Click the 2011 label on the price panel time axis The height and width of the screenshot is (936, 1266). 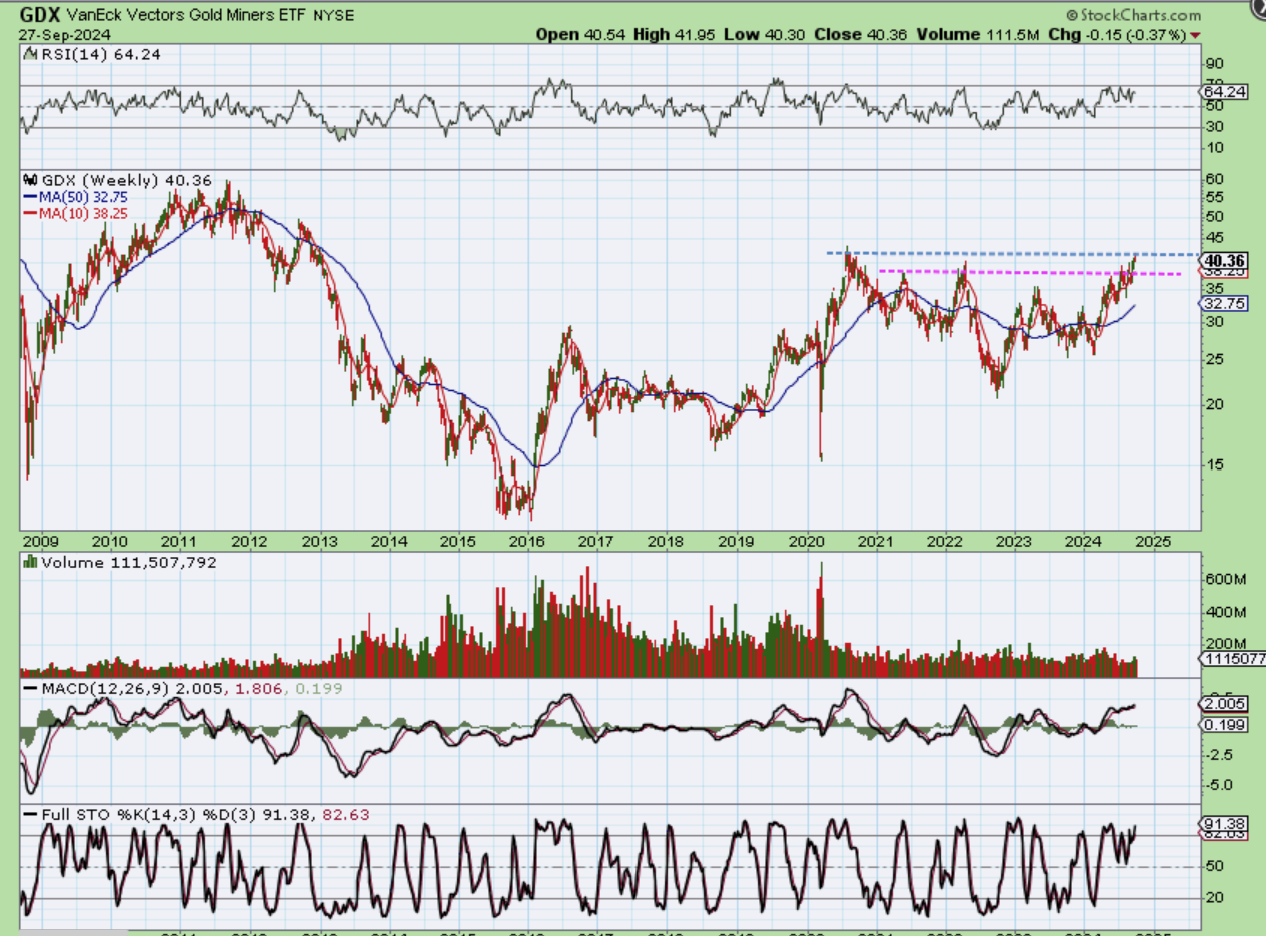point(180,540)
